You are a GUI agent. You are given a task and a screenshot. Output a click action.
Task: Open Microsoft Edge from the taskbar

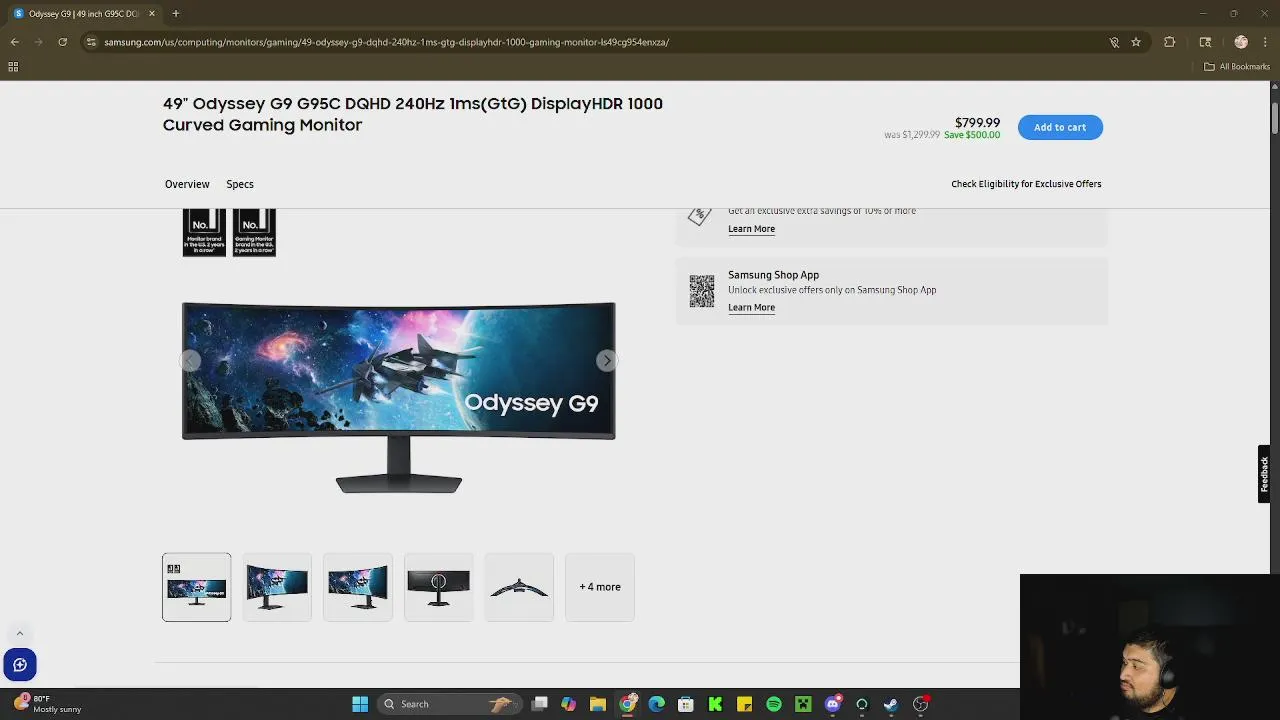[x=656, y=704]
